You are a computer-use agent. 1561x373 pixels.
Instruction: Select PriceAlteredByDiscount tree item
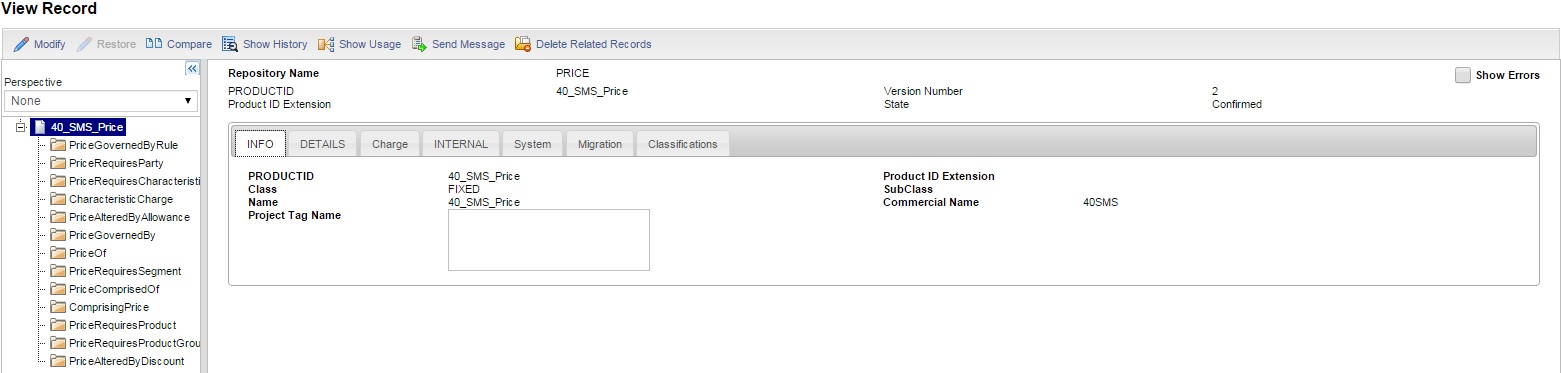(x=126, y=361)
